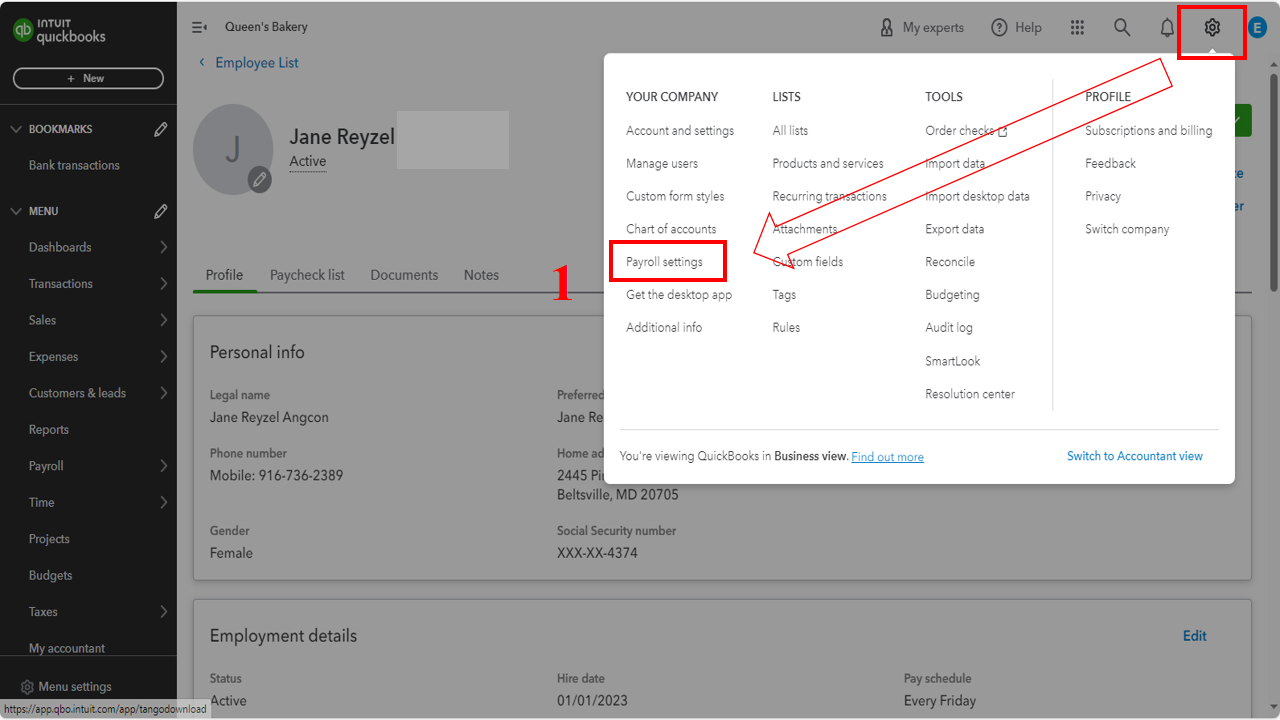Switch to the Paycheck list tab
The width and height of the screenshot is (1280, 720).
pyautogui.click(x=307, y=275)
